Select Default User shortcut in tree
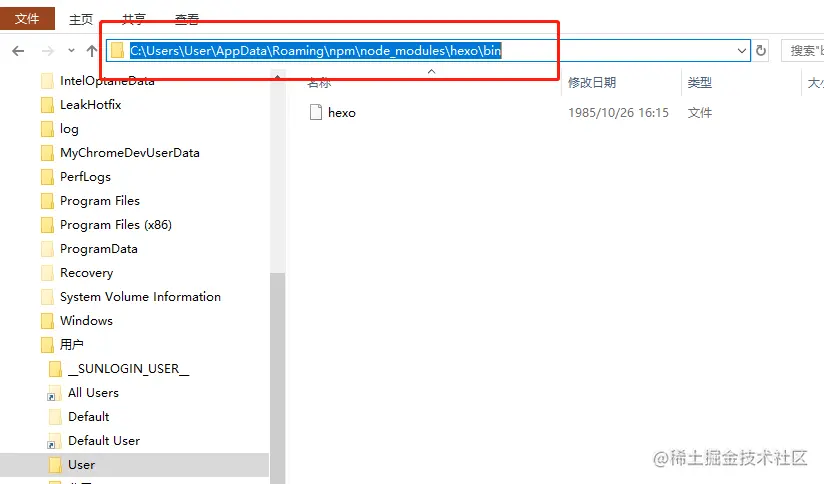Image resolution: width=824 pixels, height=484 pixels. (104, 440)
